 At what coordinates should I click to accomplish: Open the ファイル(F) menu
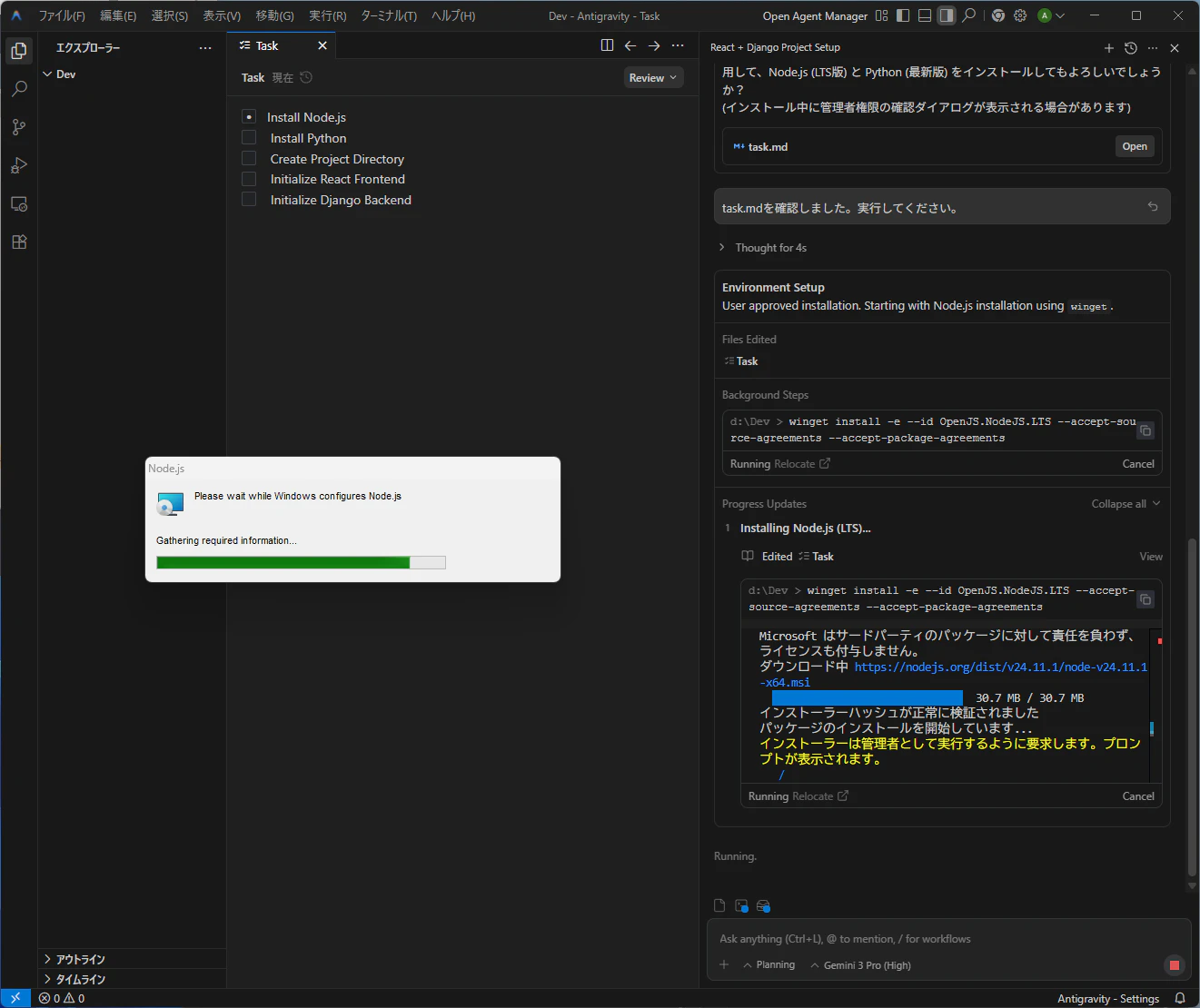[x=62, y=15]
